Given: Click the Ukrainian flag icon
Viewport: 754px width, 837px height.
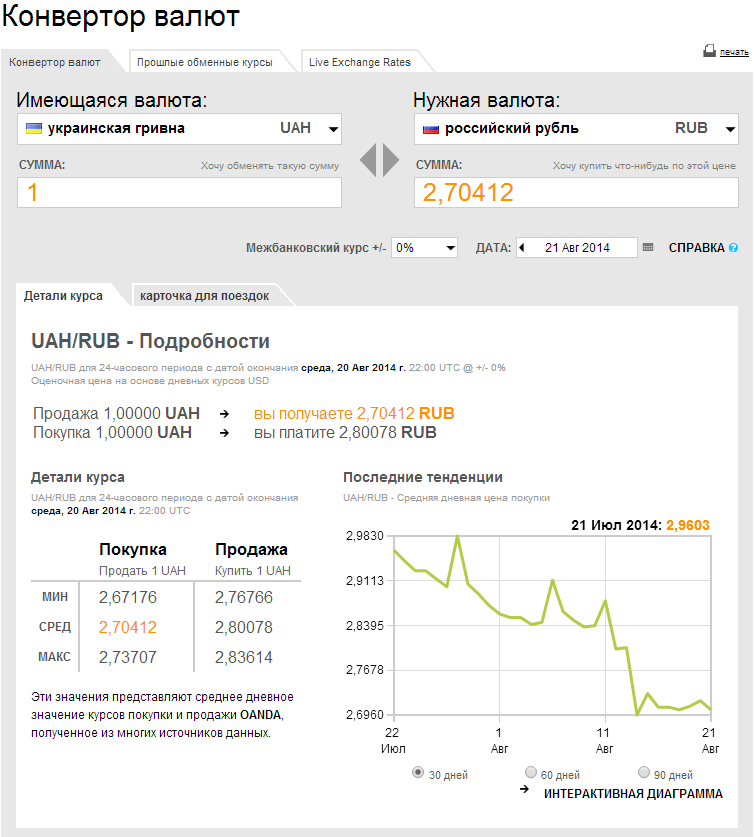Looking at the screenshot, I should pos(34,129).
